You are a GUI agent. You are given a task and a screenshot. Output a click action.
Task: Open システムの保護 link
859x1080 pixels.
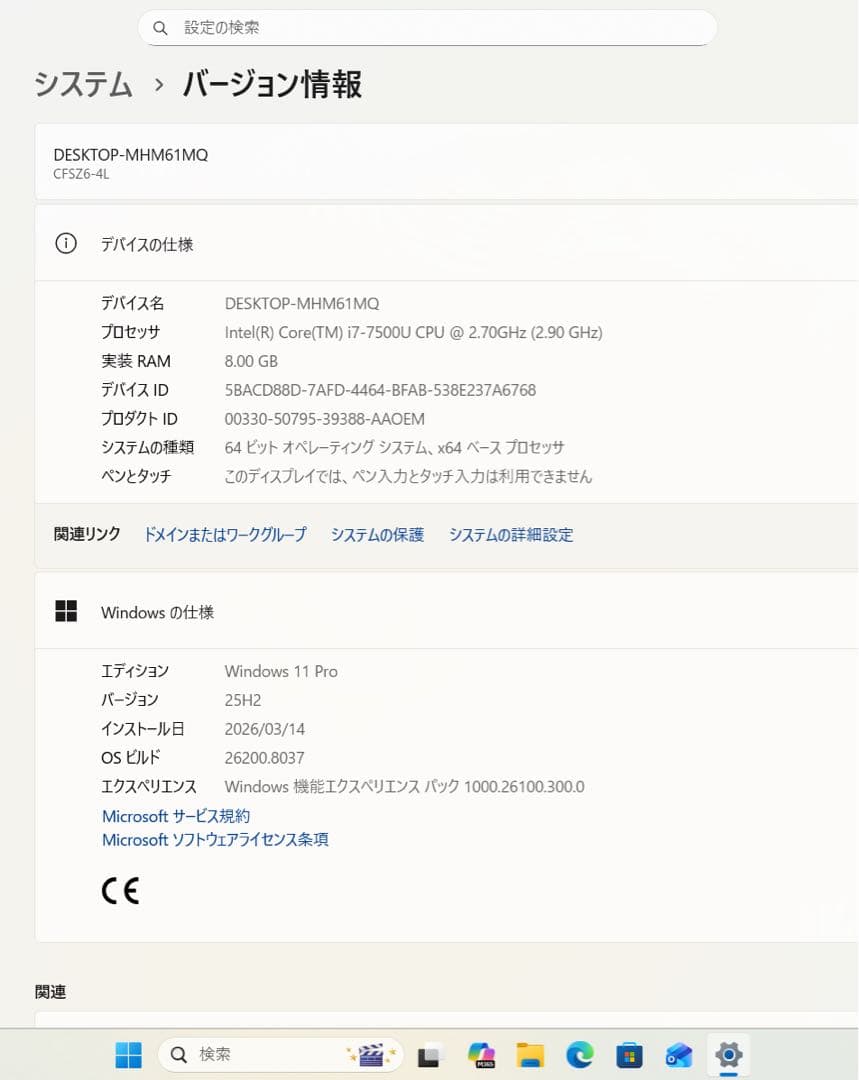pyautogui.click(x=377, y=535)
